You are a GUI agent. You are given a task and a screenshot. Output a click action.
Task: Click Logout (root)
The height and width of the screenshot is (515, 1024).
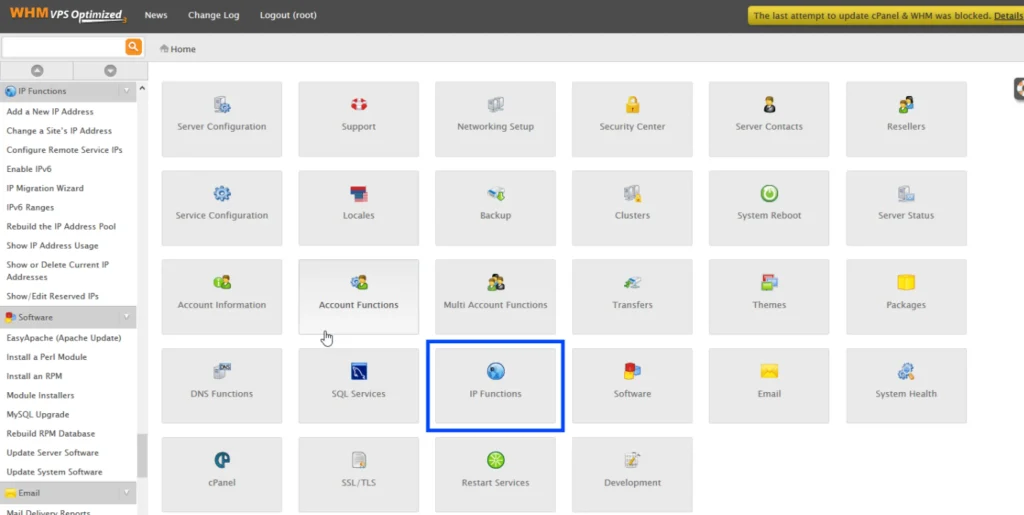pyautogui.click(x=288, y=15)
